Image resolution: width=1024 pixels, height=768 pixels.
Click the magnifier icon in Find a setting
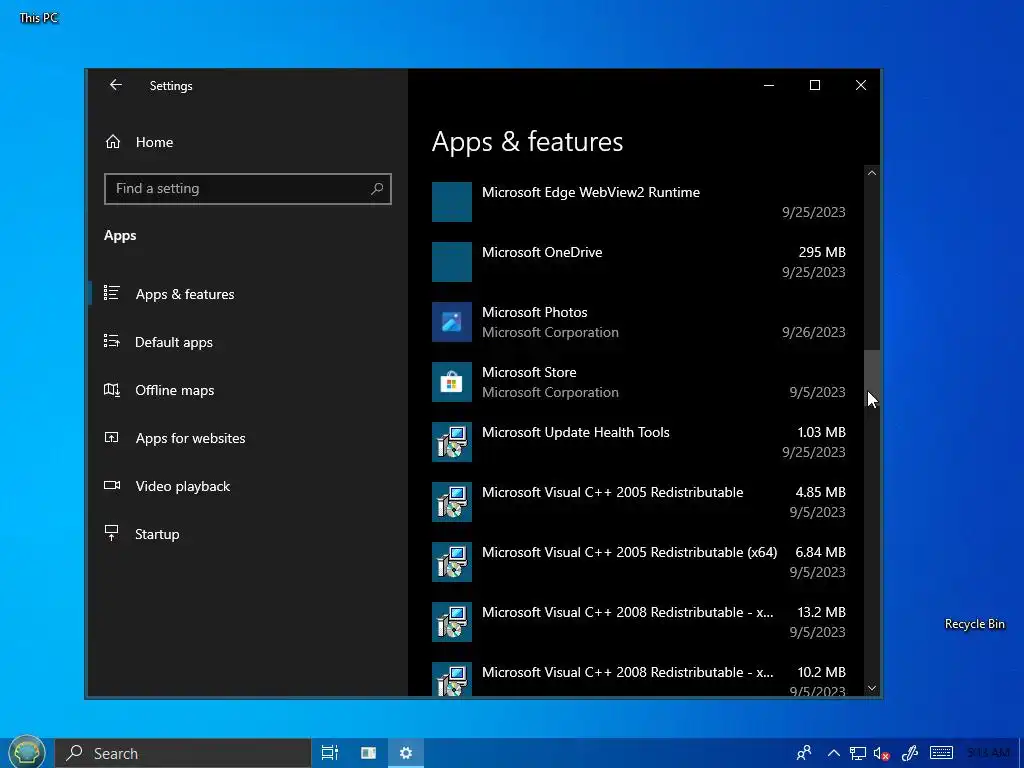point(377,189)
